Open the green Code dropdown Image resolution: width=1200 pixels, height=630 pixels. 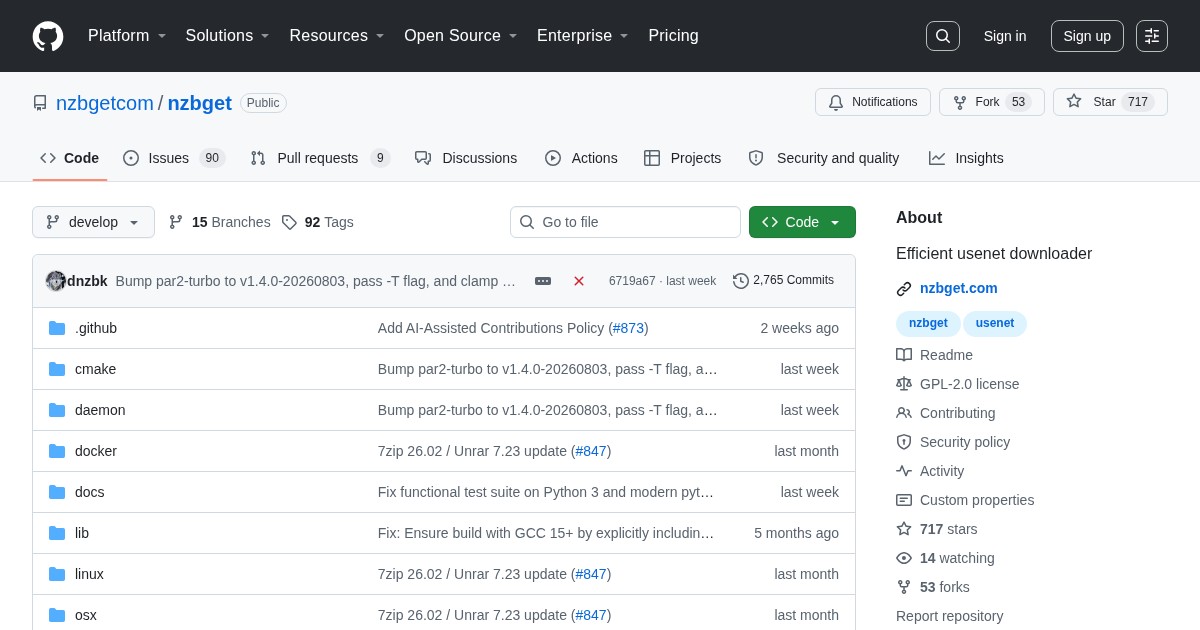pyautogui.click(x=802, y=222)
